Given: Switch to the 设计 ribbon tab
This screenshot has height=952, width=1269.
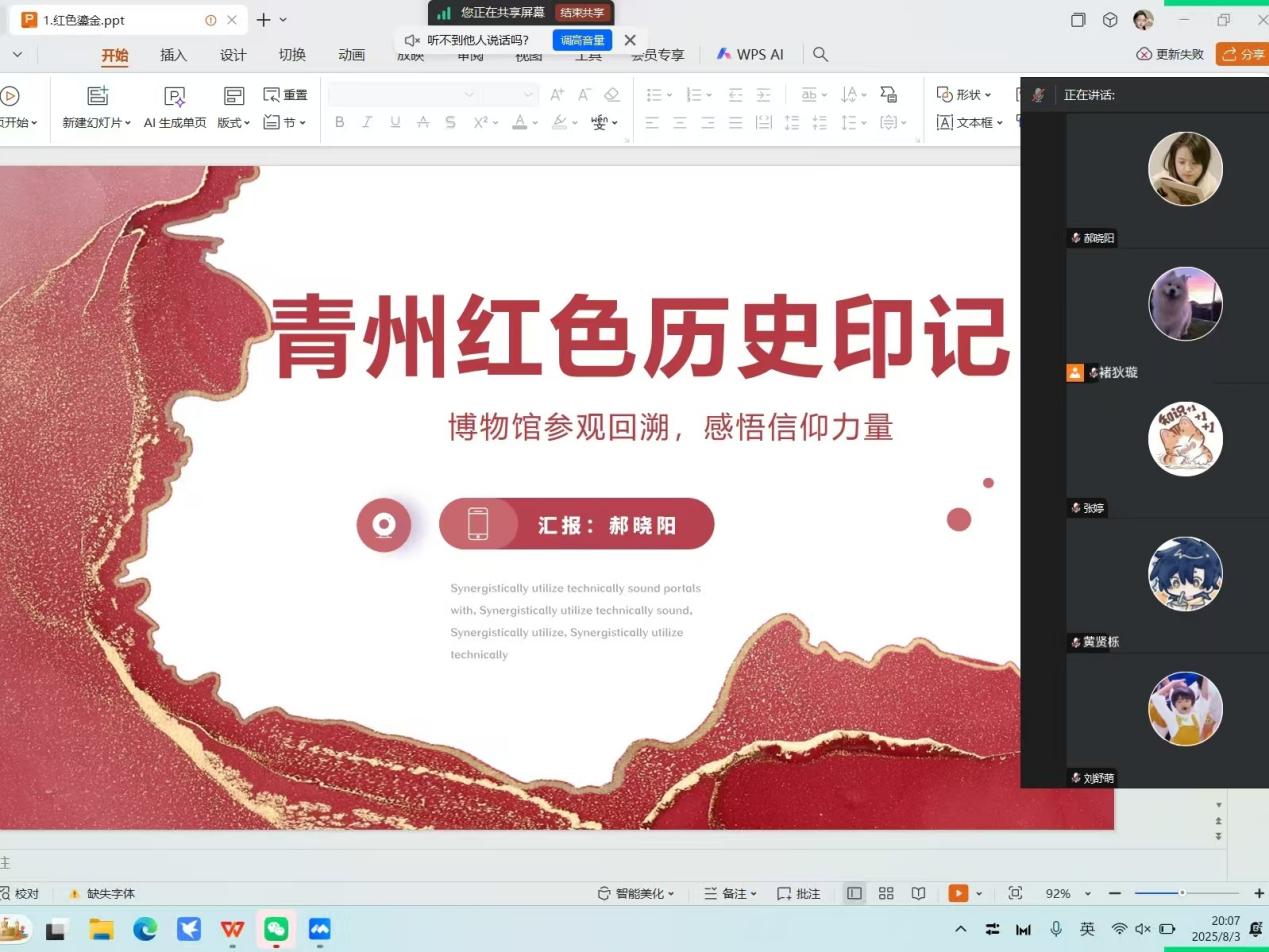Looking at the screenshot, I should [x=233, y=55].
